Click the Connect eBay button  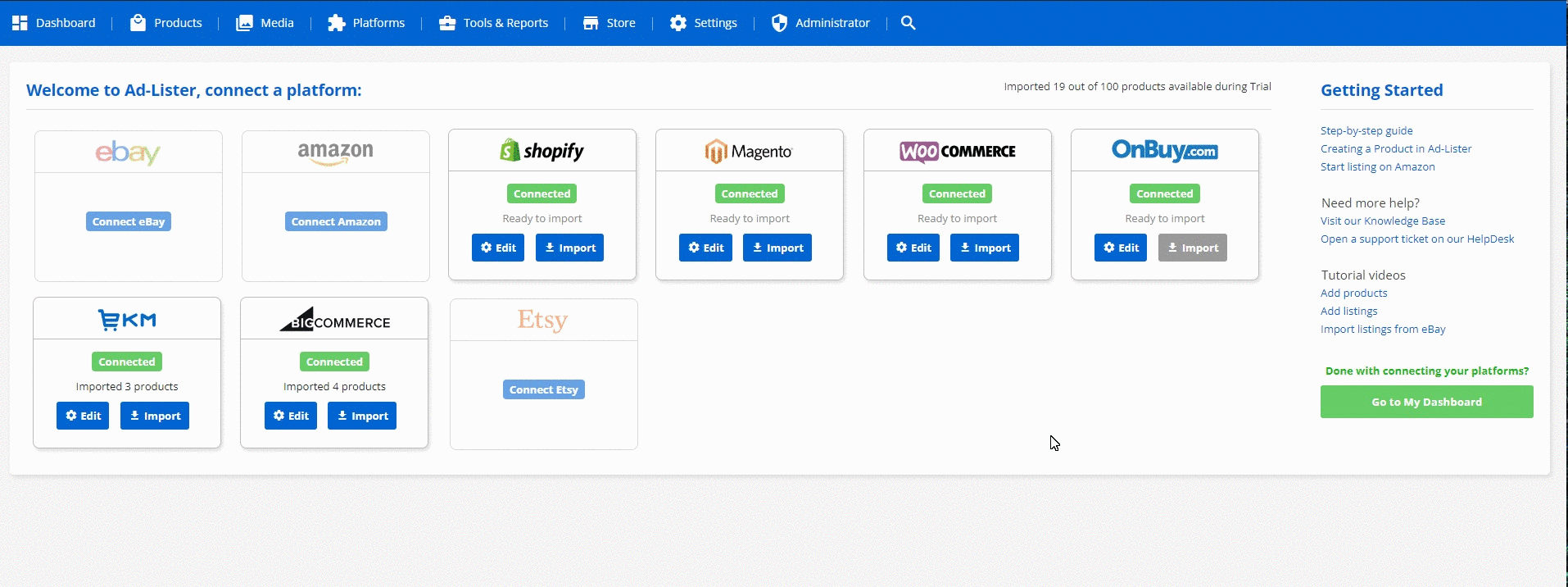(129, 221)
